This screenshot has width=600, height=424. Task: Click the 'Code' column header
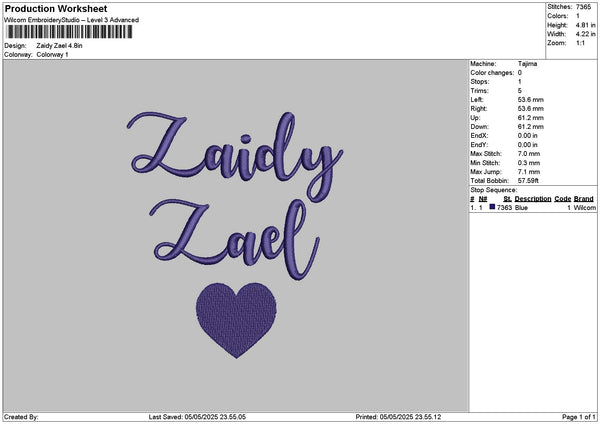pyautogui.click(x=562, y=199)
